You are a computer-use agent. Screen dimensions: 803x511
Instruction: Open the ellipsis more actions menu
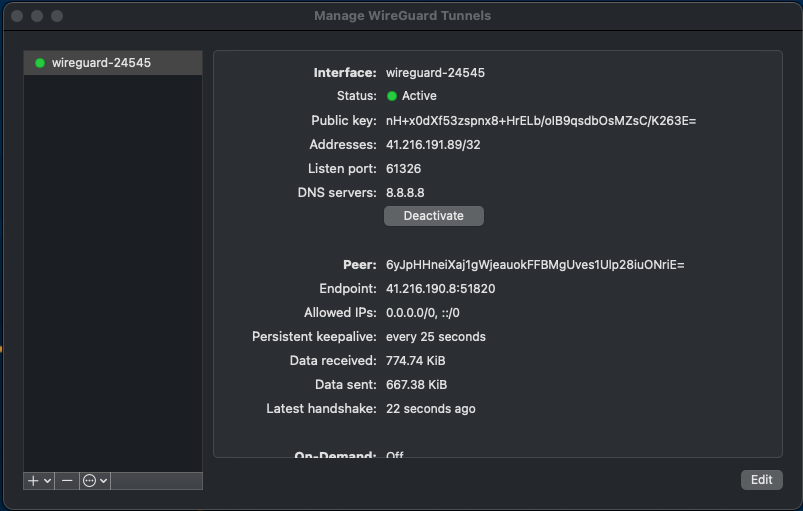(94, 481)
